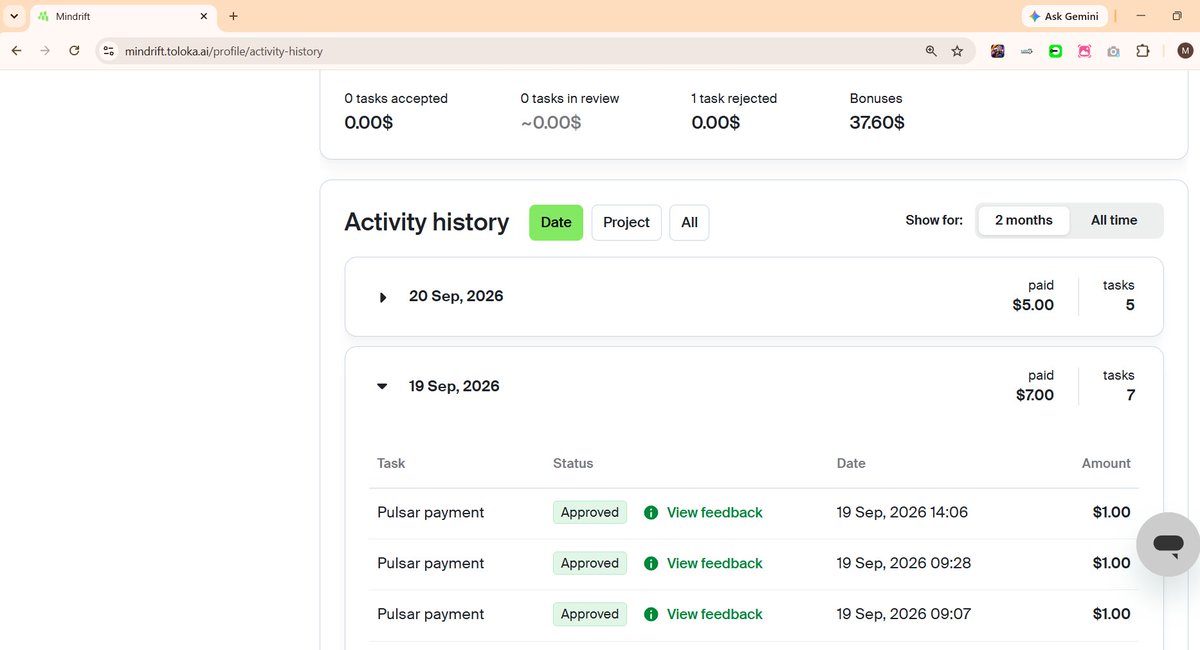The width and height of the screenshot is (1200, 650).
Task: Click the browser back arrow
Action: click(x=16, y=51)
